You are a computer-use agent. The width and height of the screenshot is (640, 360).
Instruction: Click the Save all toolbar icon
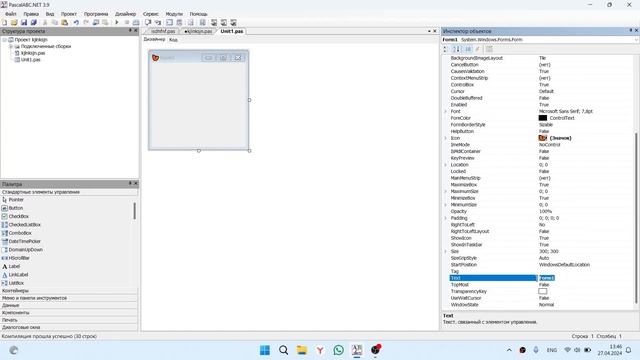33,22
